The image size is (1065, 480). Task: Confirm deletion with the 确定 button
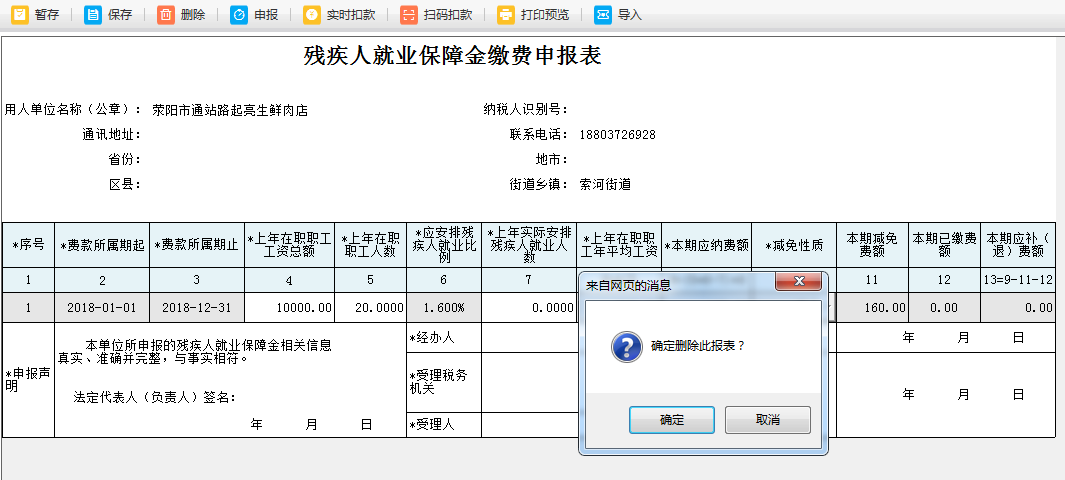coord(671,420)
